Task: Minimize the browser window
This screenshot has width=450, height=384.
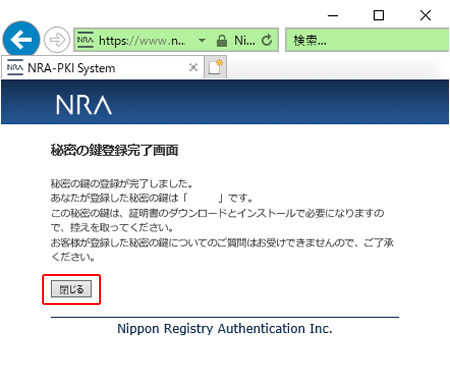Action: 333,15
